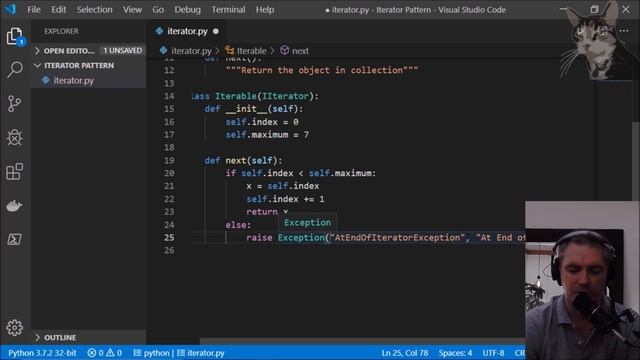This screenshot has height=360, width=640.
Task: Click the docstring 'Return the object in collection'
Action: (322, 70)
